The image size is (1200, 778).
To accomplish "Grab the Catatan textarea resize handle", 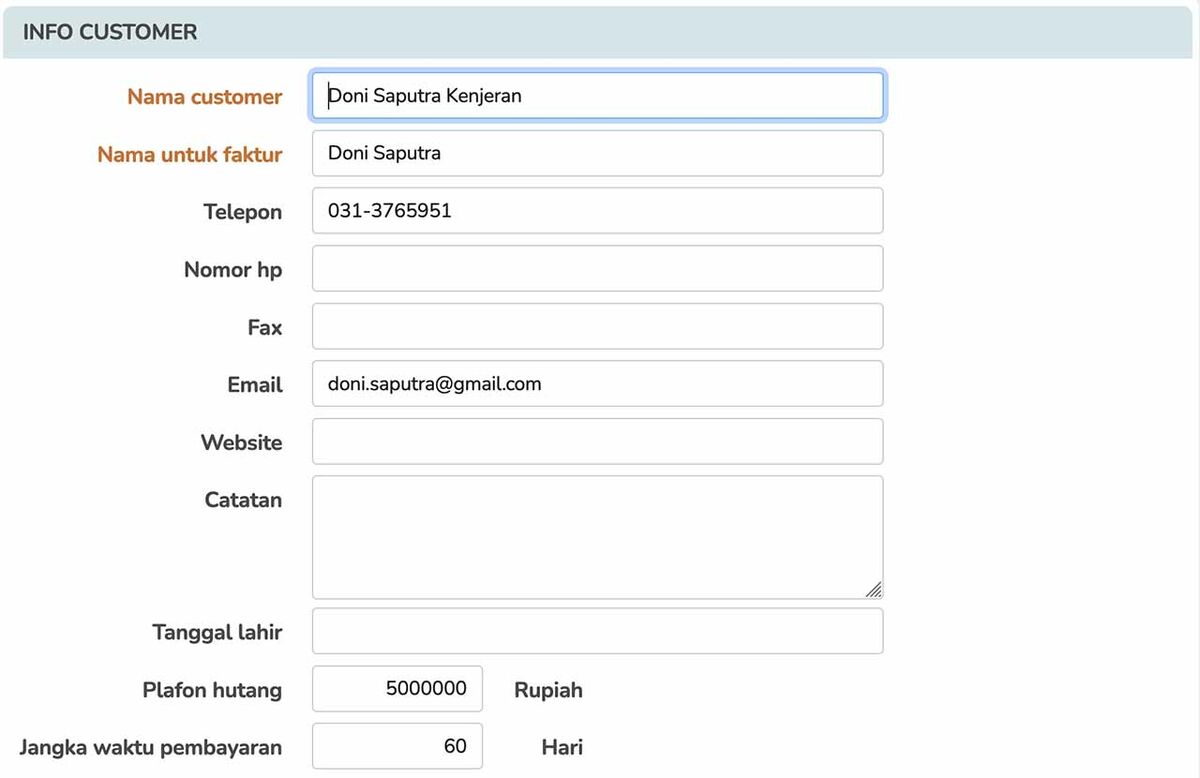I will pos(874,590).
